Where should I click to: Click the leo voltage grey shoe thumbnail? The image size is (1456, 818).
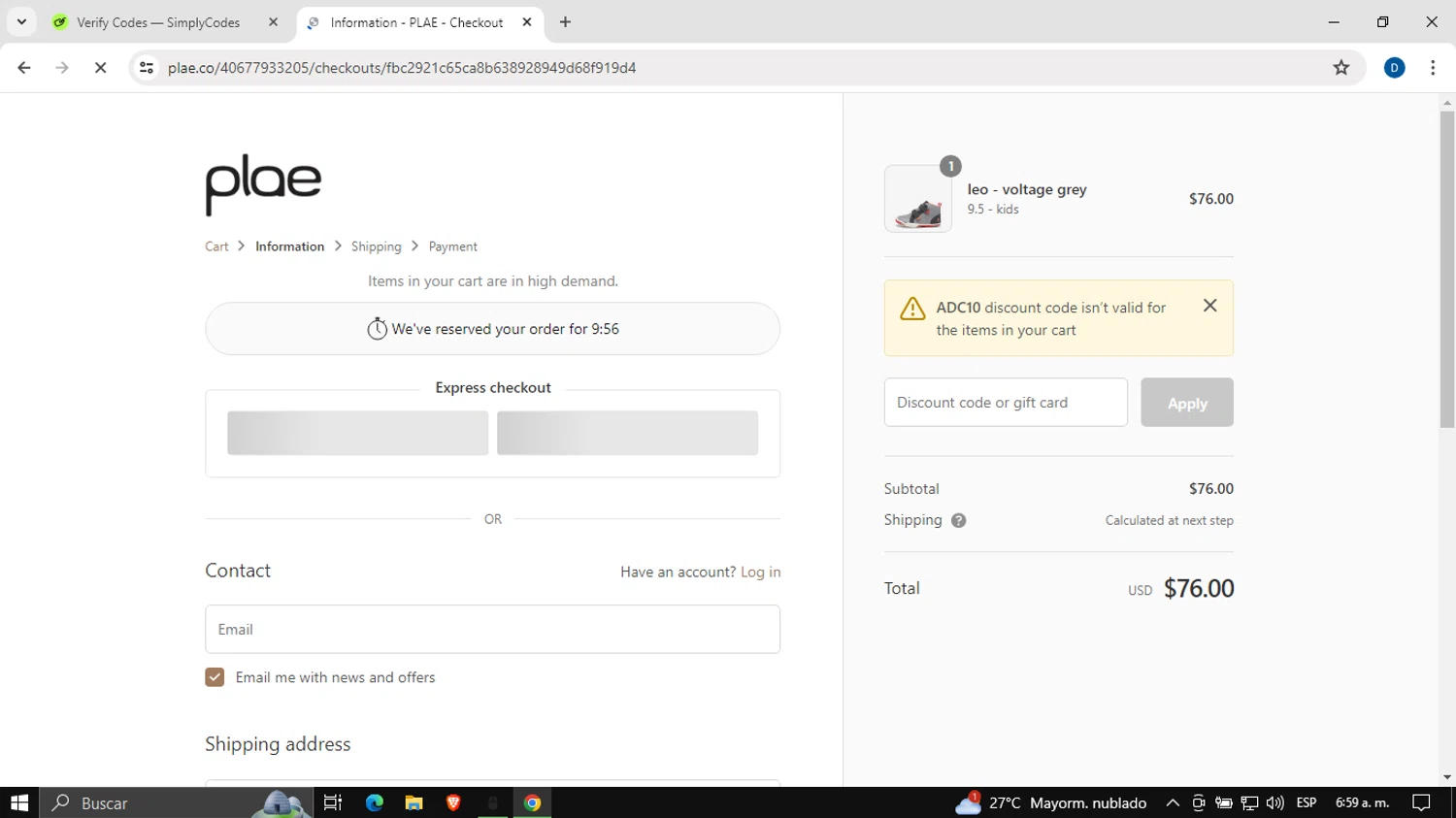pos(918,199)
